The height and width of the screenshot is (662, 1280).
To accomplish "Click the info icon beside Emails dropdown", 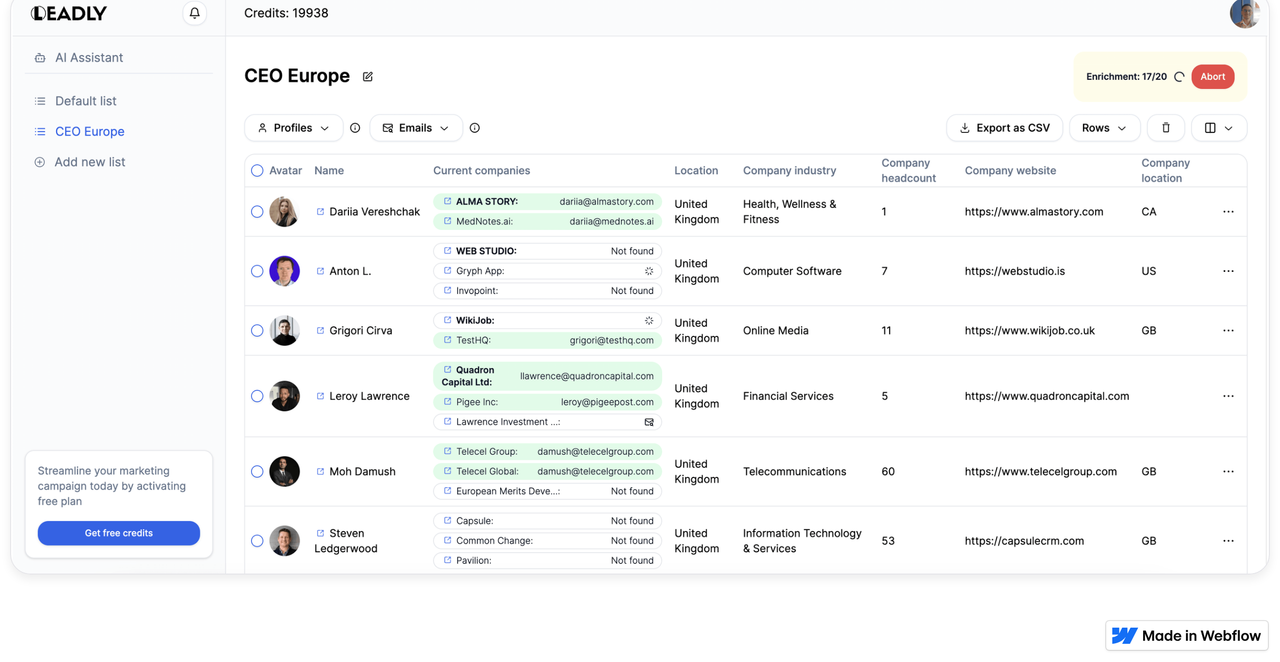I will click(475, 128).
